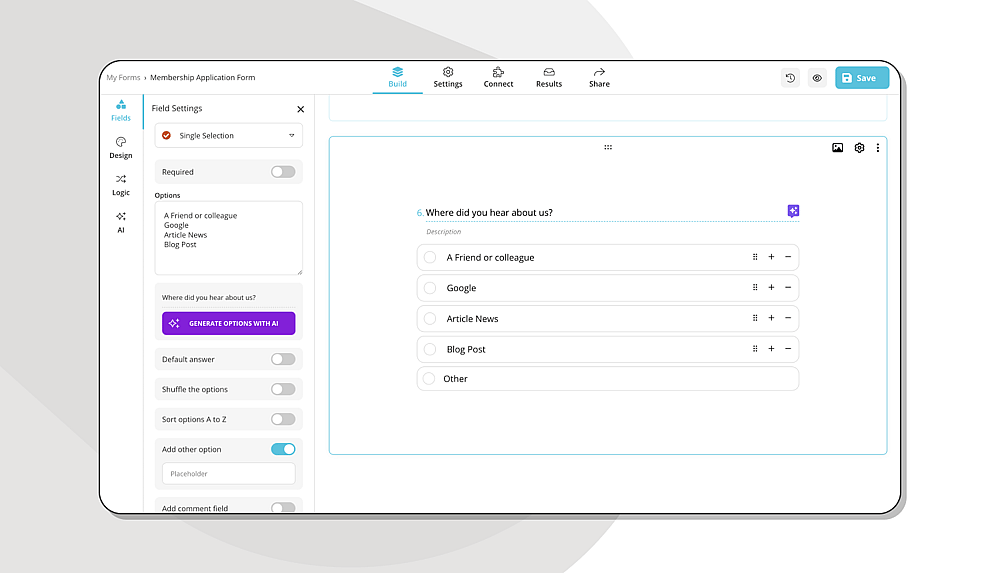Open the form revision history icon
The height and width of the screenshot is (573, 1000).
click(790, 78)
